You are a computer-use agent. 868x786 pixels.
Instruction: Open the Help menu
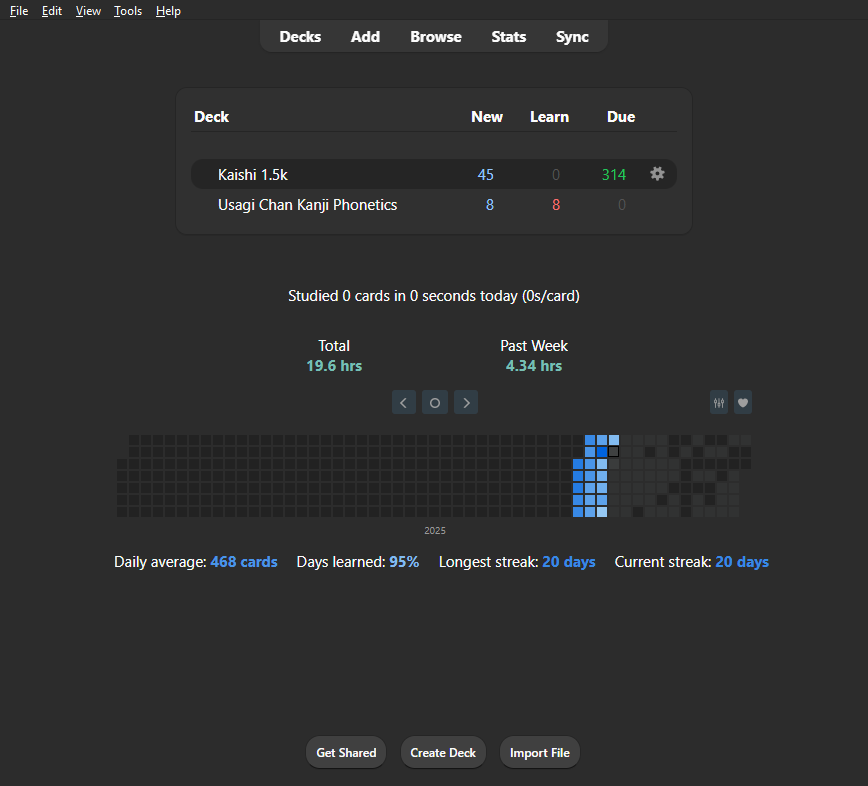coord(168,11)
